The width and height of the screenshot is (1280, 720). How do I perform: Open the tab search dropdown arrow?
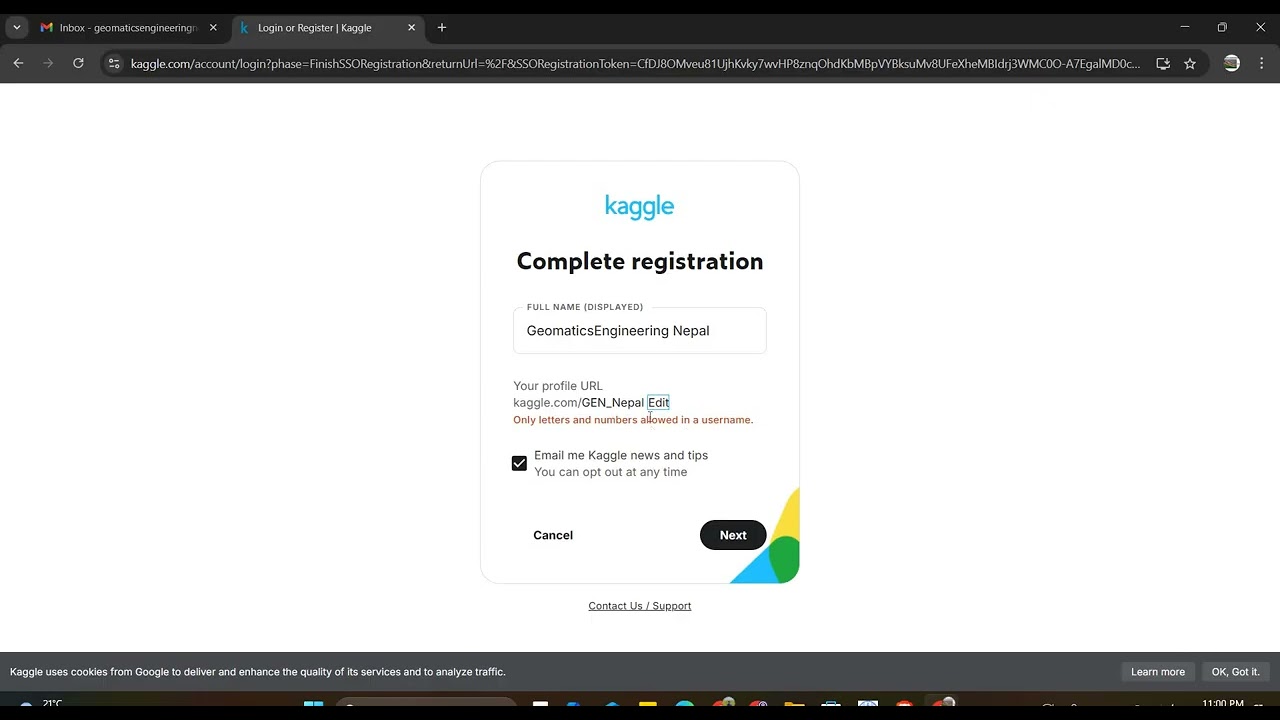click(17, 28)
